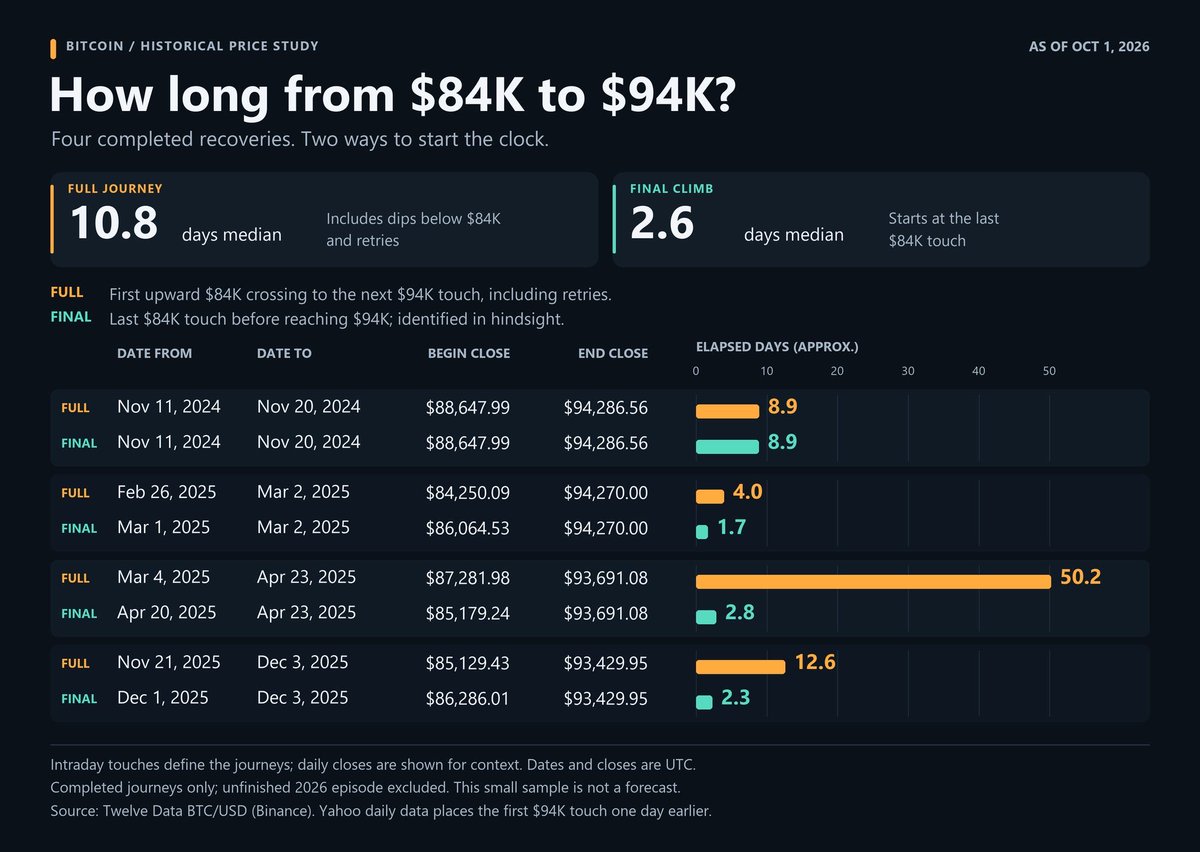Click the orange bar labeled 12.6
The height and width of the screenshot is (852, 1200).
click(740, 667)
